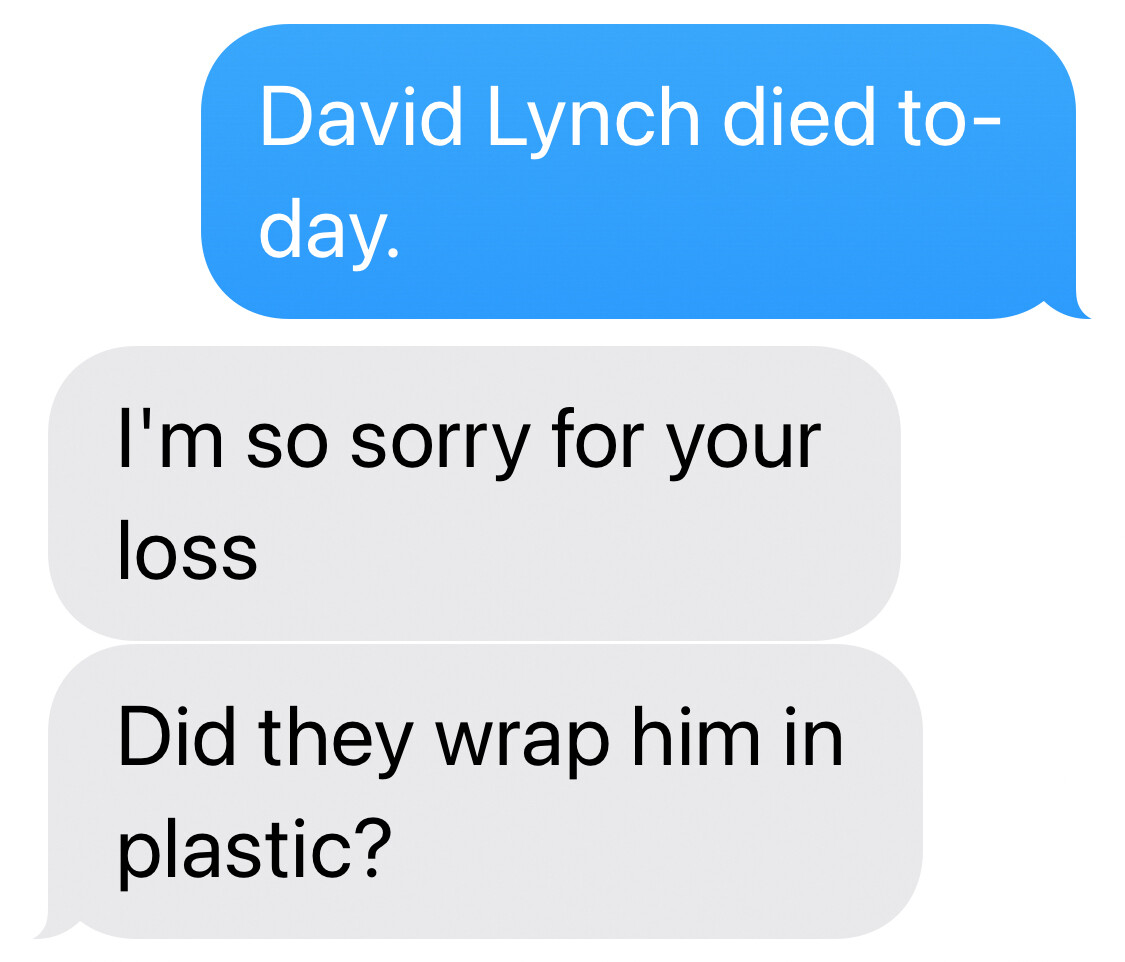The height and width of the screenshot is (962, 1125).
Task: Click the tail of the bottom gray bubble
Action: coord(56,927)
